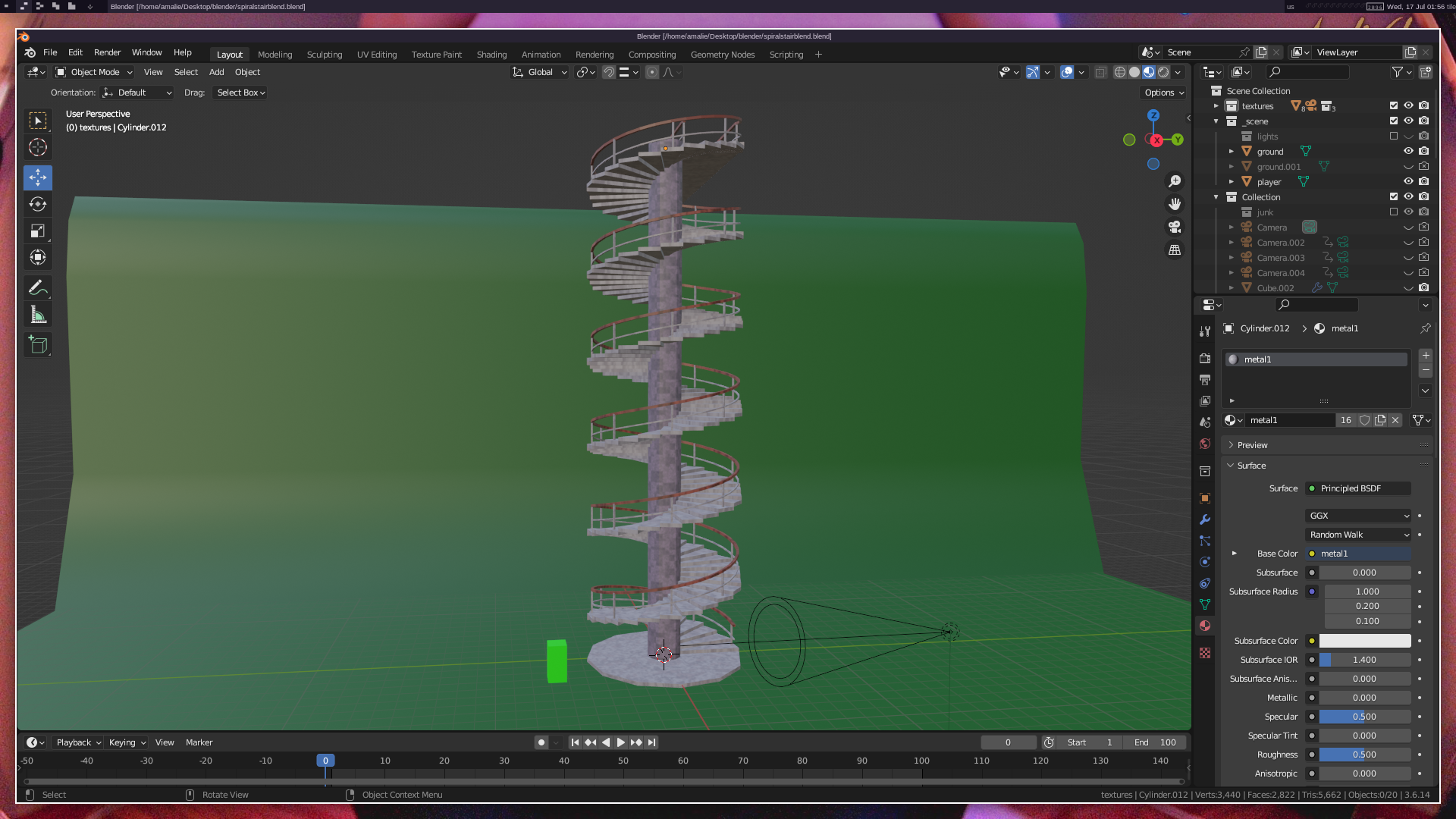Click the Add Cube tool
The width and height of the screenshot is (1456, 819).
[x=38, y=345]
